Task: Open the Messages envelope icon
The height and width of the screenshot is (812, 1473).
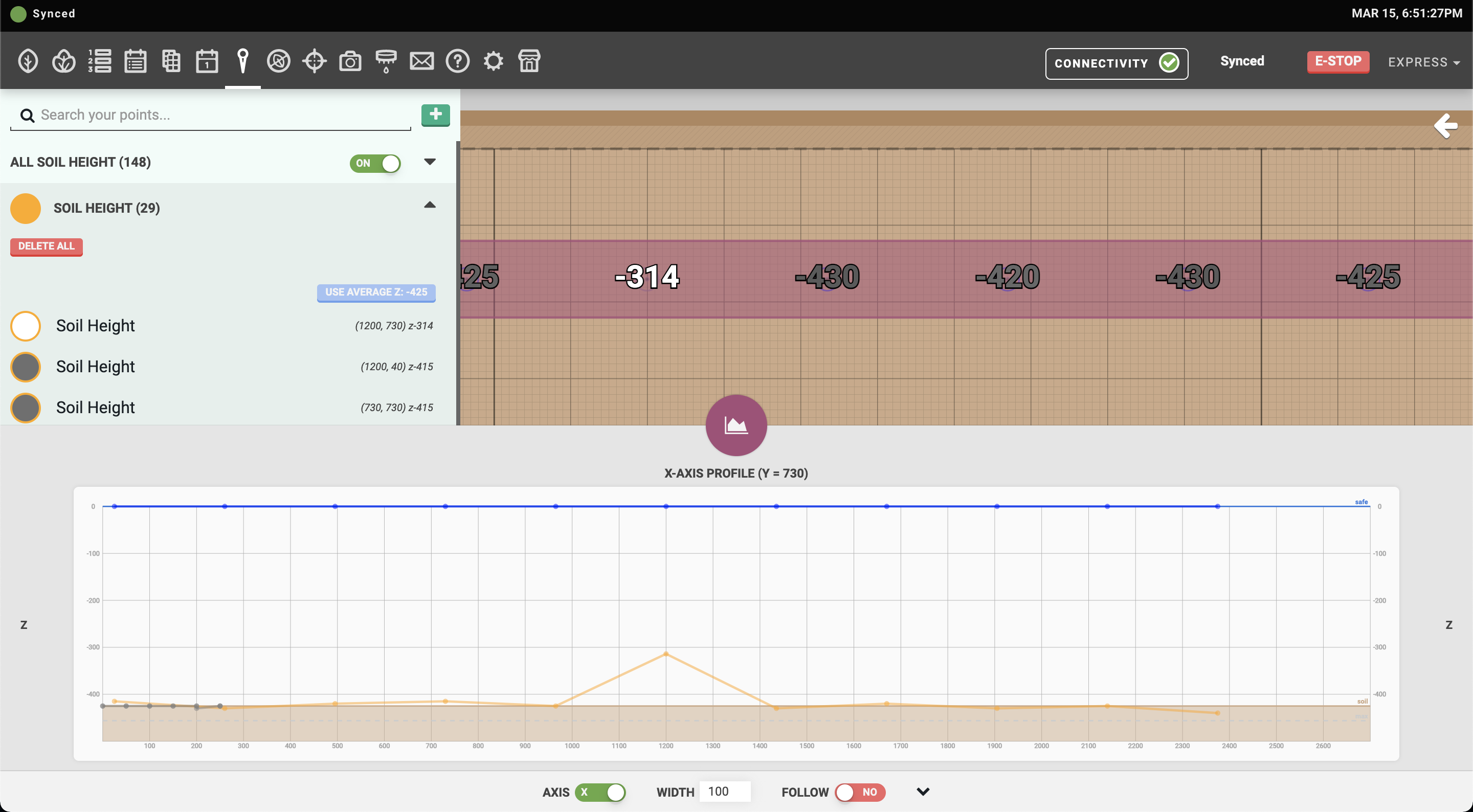Action: point(421,61)
